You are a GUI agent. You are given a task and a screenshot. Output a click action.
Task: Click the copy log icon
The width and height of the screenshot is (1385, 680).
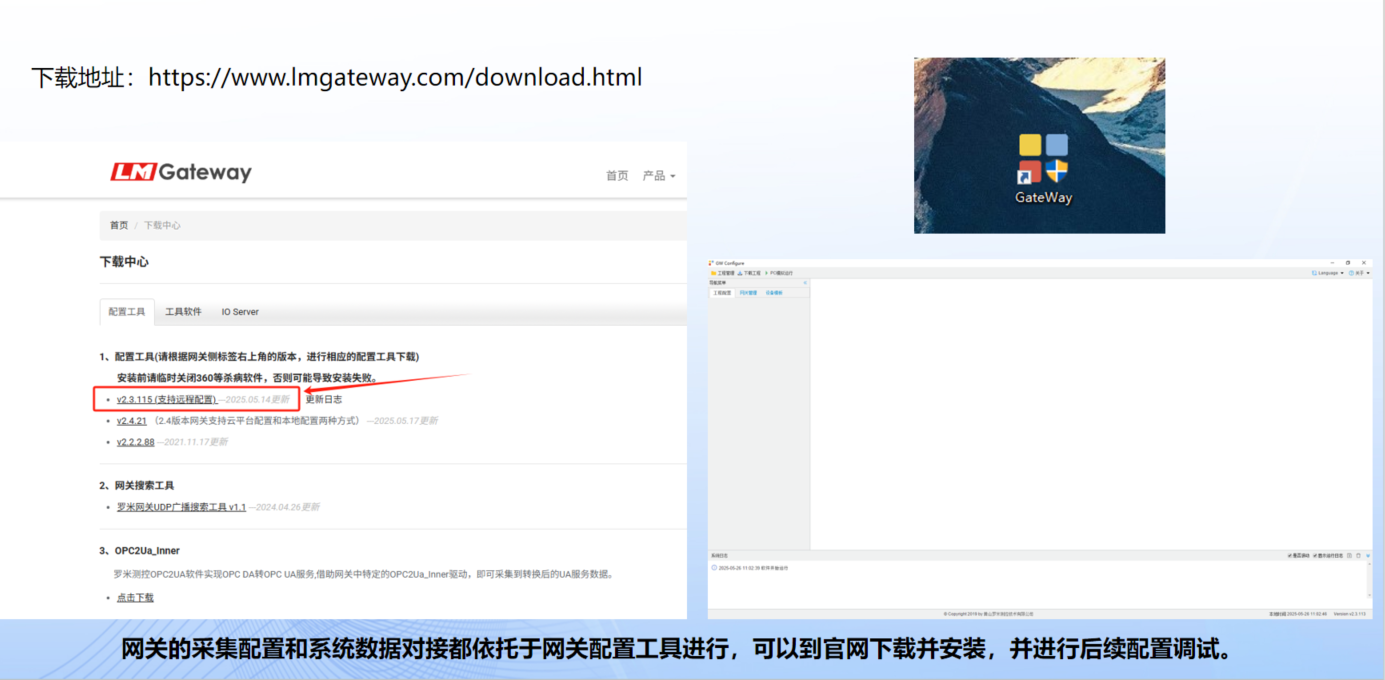pos(1349,555)
